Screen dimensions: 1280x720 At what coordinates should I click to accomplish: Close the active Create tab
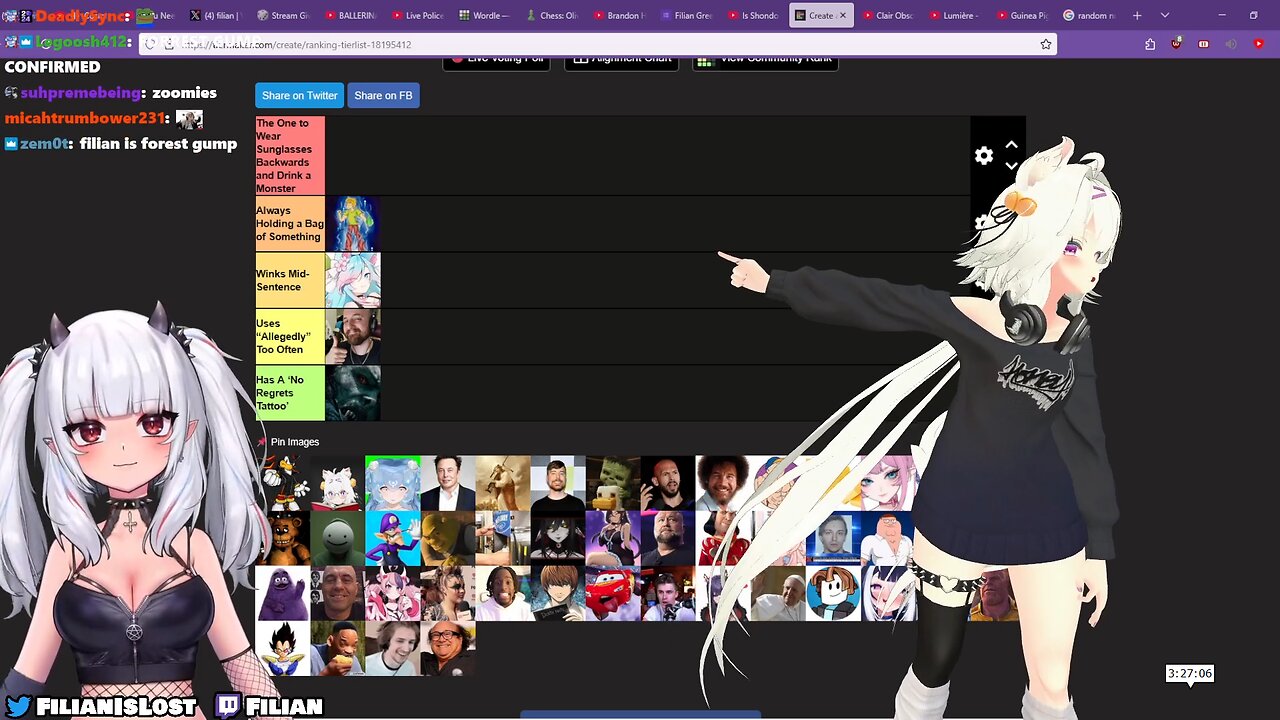[x=842, y=15]
